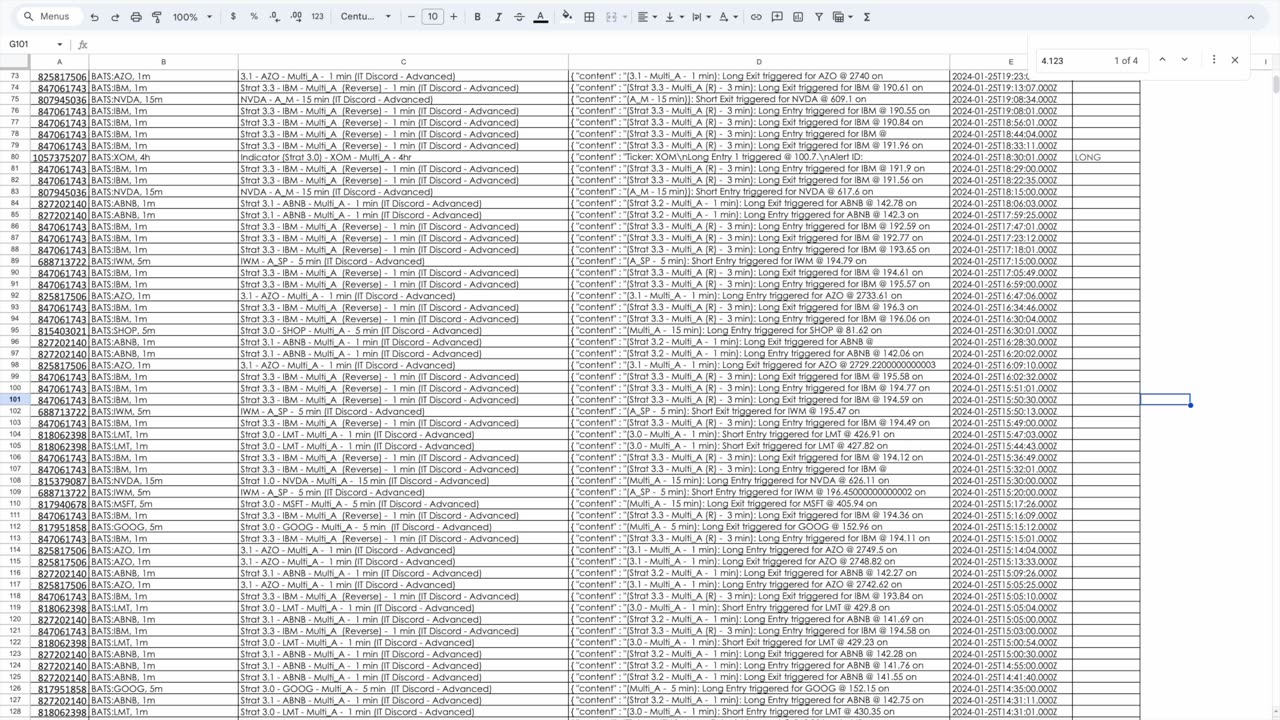Open the 100% zoom dropdown
Screen dimensions: 1280x720
tap(192, 17)
